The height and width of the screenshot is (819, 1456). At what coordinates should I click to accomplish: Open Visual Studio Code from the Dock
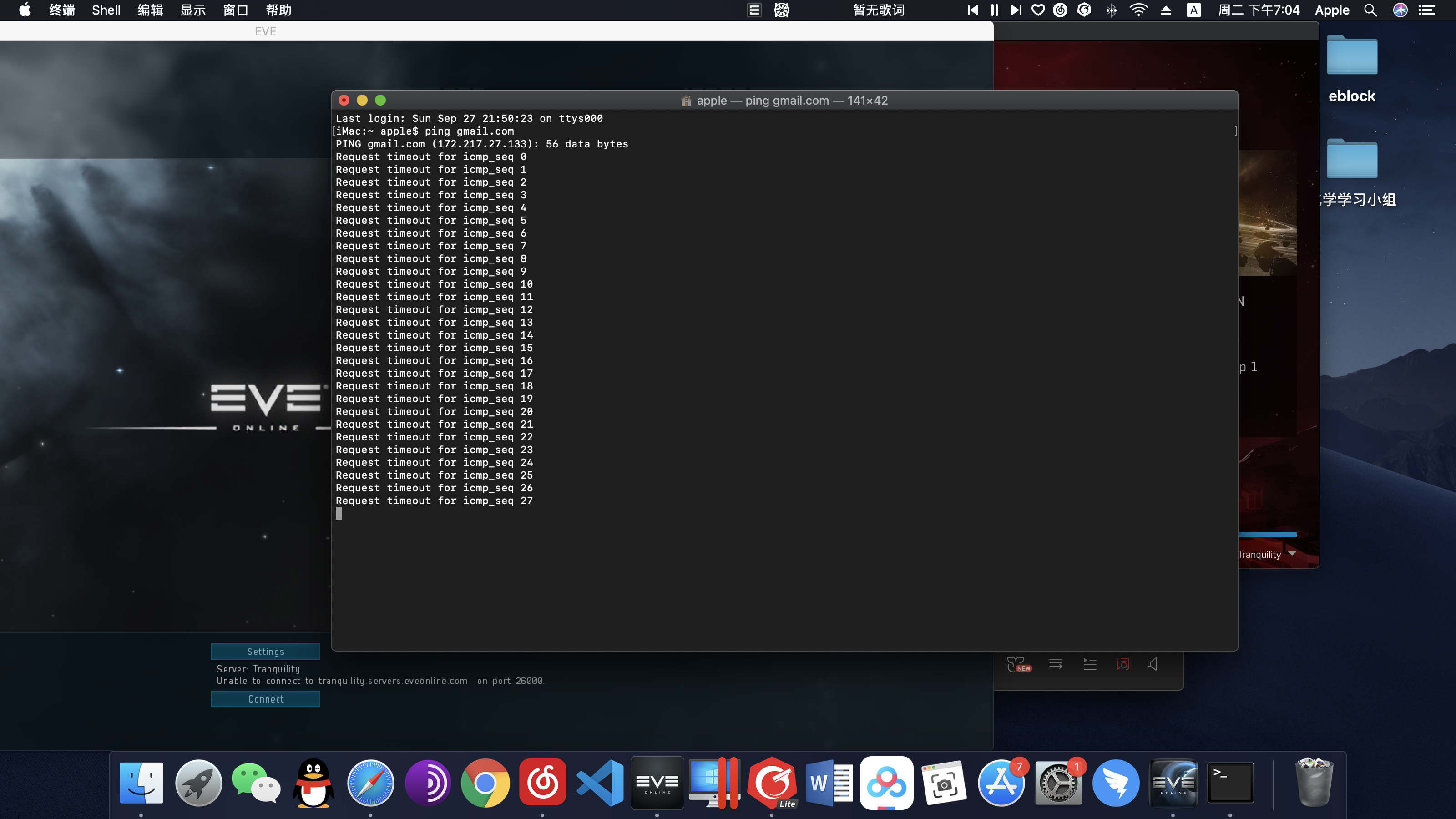tap(600, 783)
